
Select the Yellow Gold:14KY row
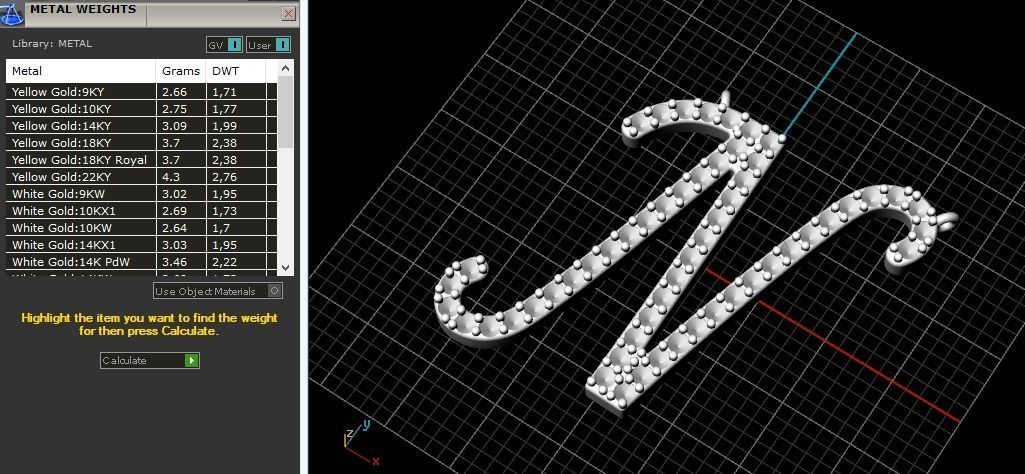pos(142,126)
